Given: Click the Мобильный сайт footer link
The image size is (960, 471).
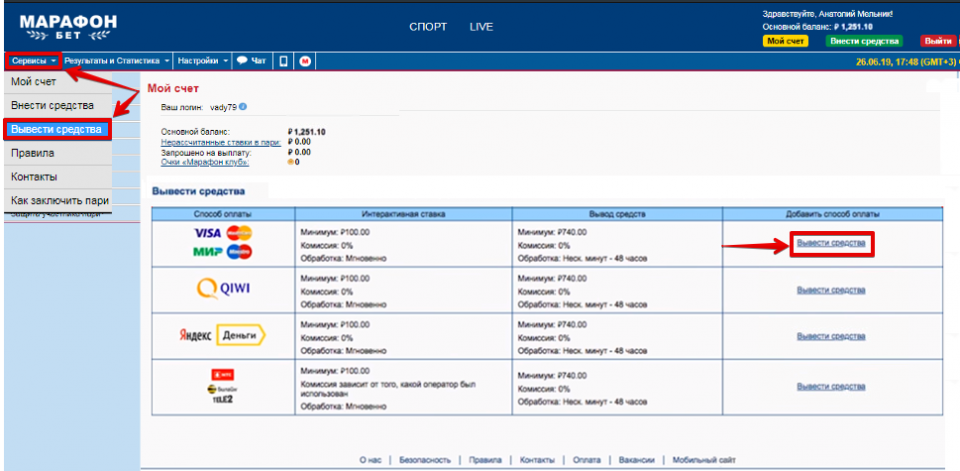Looking at the screenshot, I should tap(704, 460).
